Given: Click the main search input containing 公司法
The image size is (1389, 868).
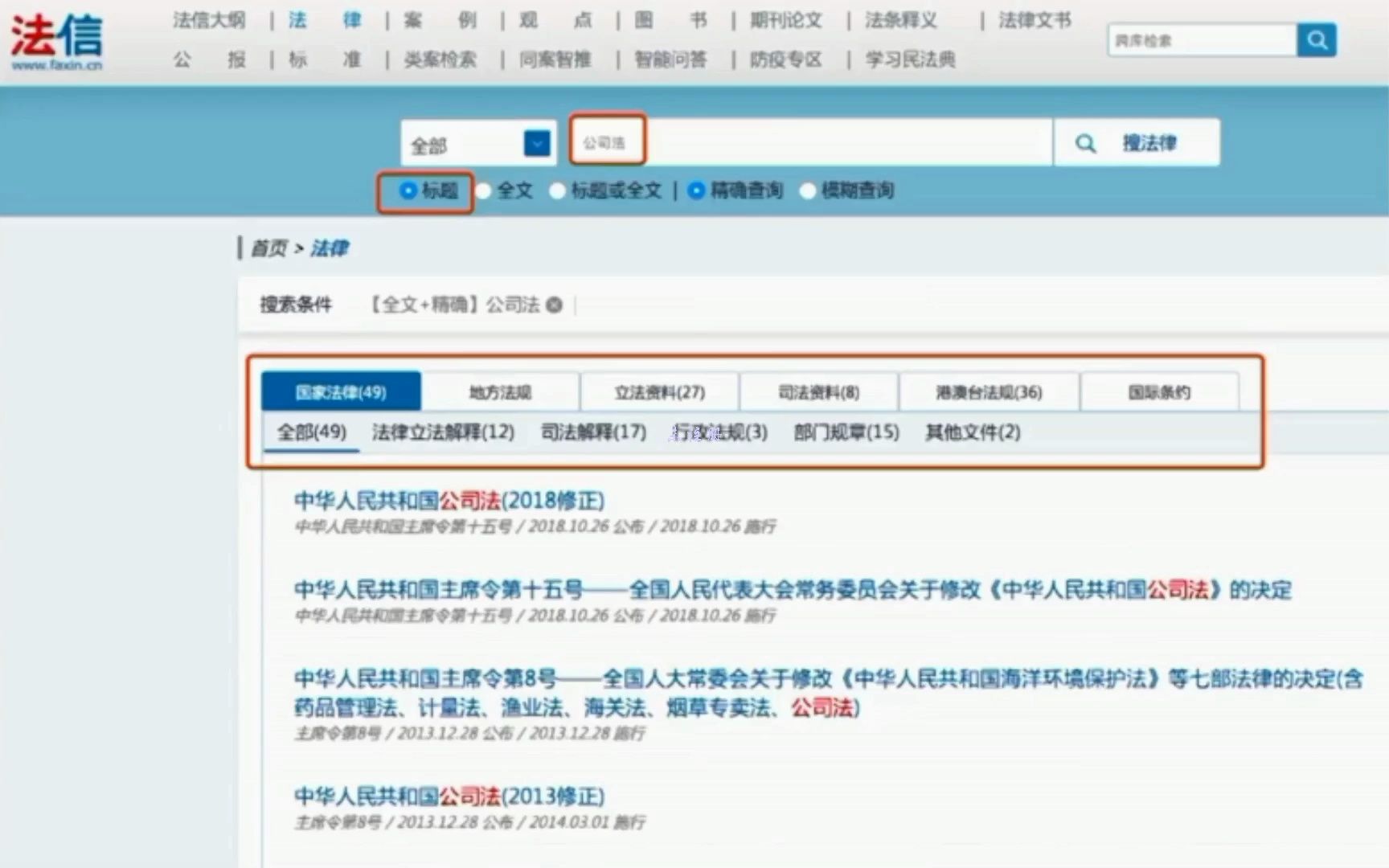Looking at the screenshot, I should click(810, 143).
